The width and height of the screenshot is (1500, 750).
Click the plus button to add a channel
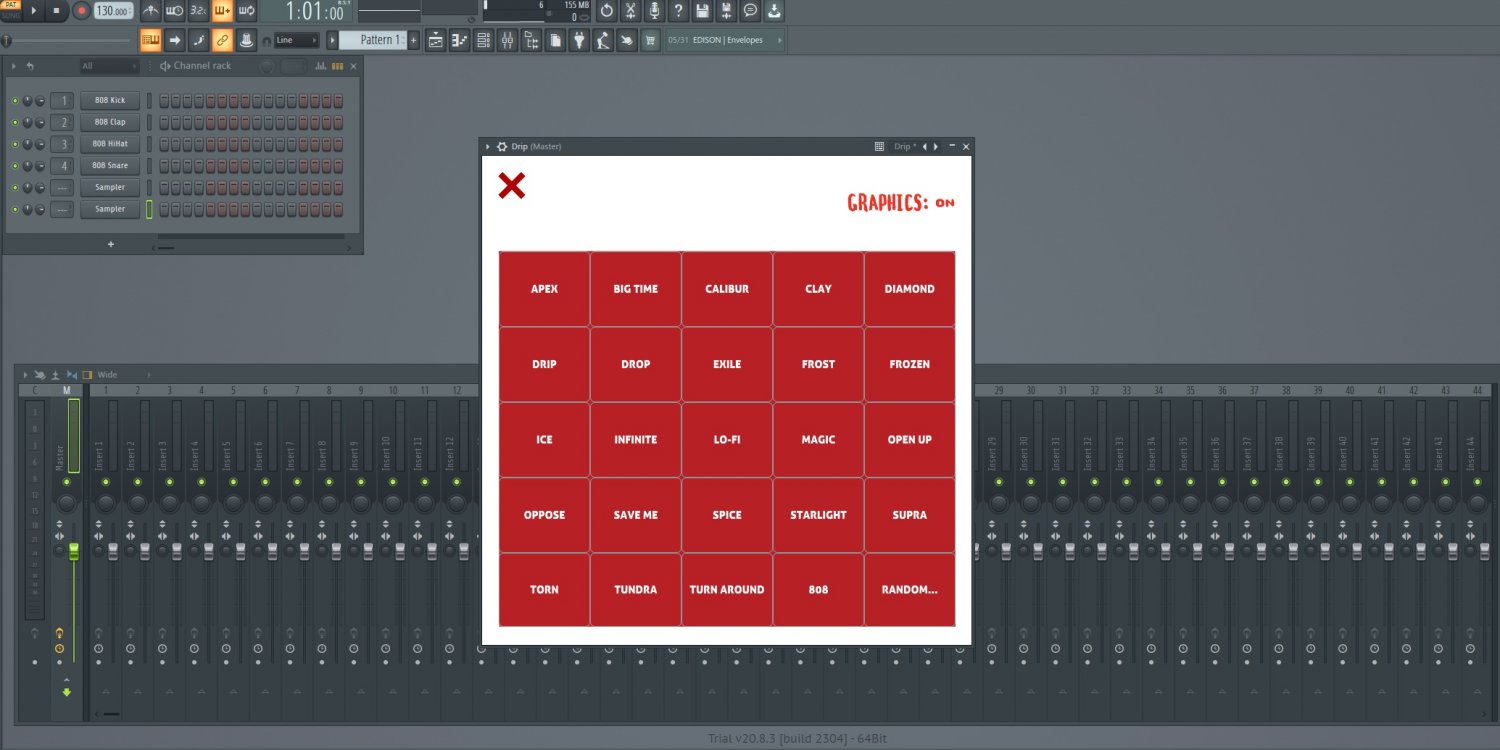(x=111, y=244)
